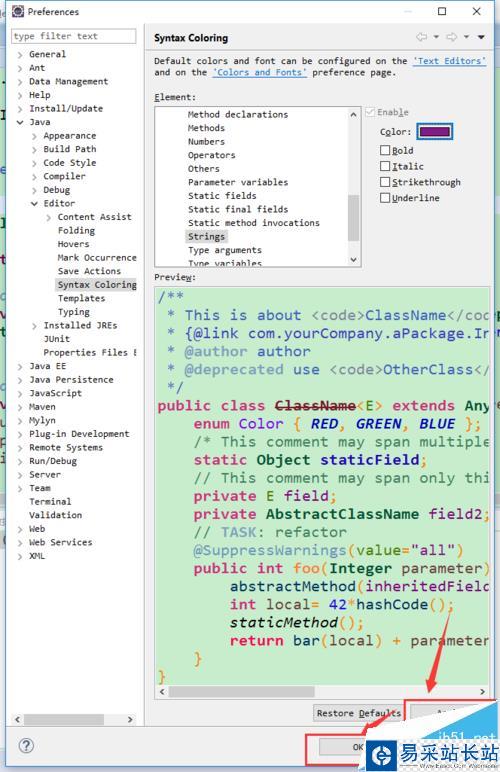The width and height of the screenshot is (500, 772).
Task: Select Mark Occurrences in the tree
Action: pos(97,257)
